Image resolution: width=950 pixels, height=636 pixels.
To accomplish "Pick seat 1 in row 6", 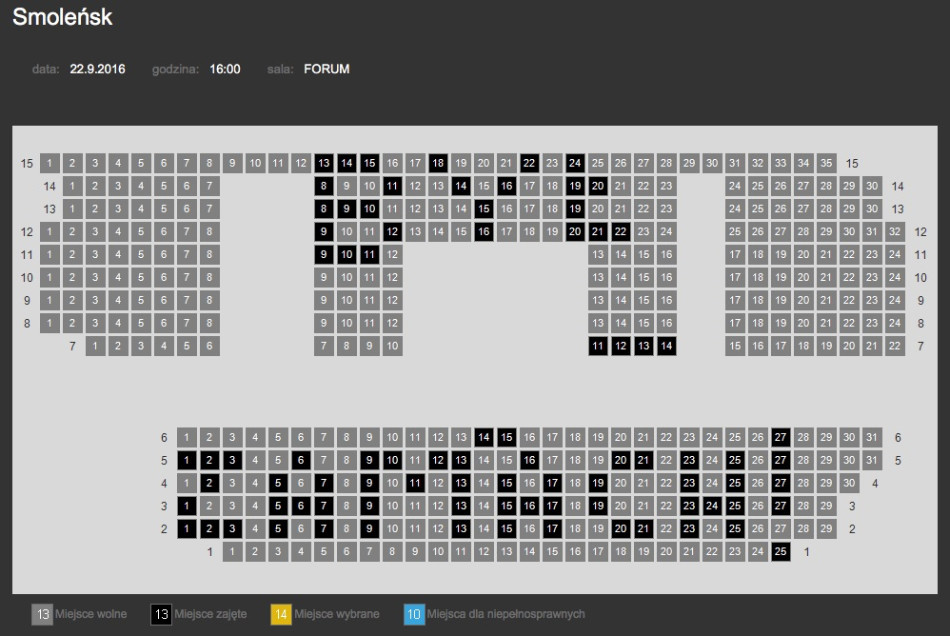I will tap(187, 437).
